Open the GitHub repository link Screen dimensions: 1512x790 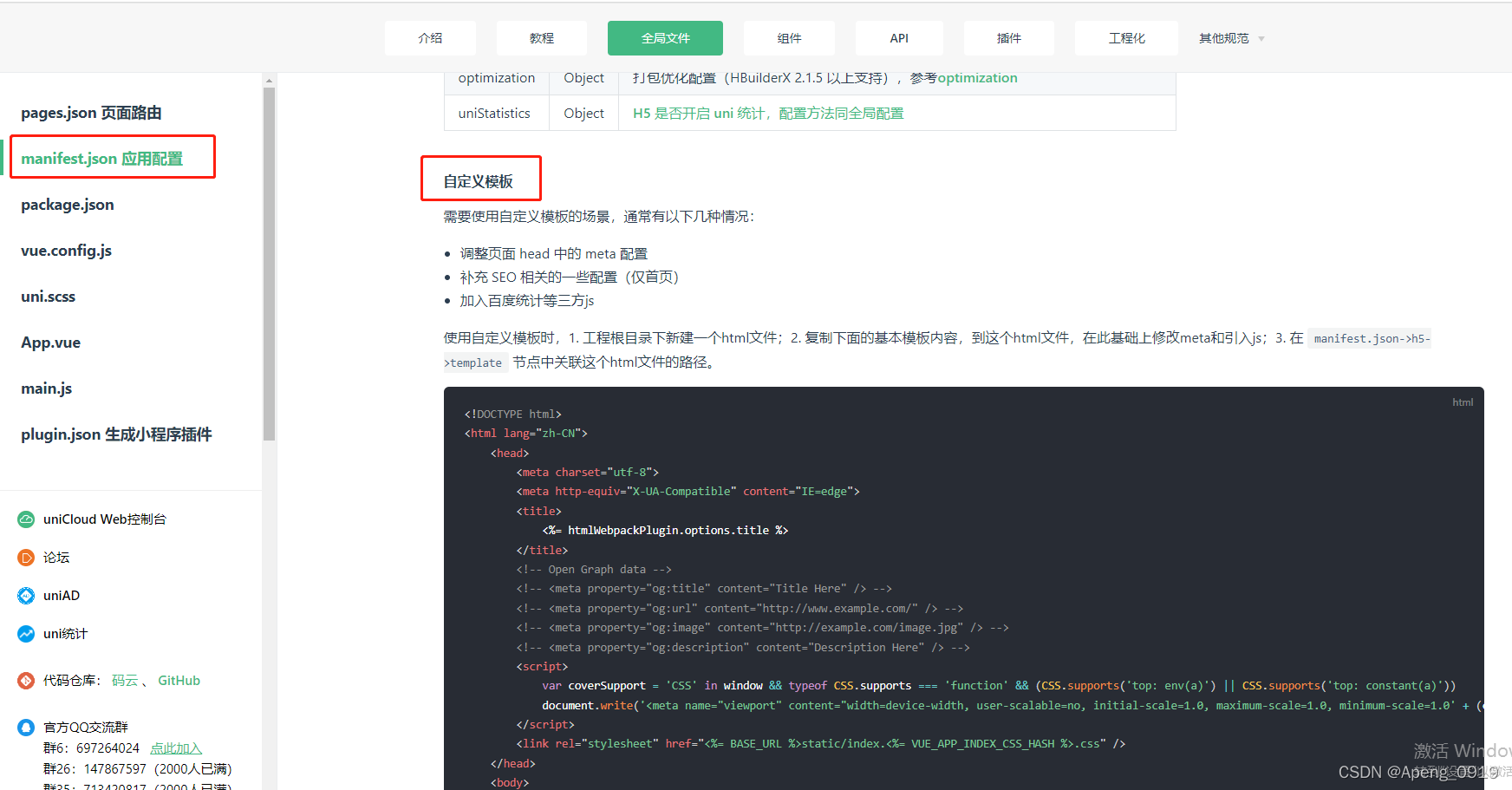[x=179, y=681]
